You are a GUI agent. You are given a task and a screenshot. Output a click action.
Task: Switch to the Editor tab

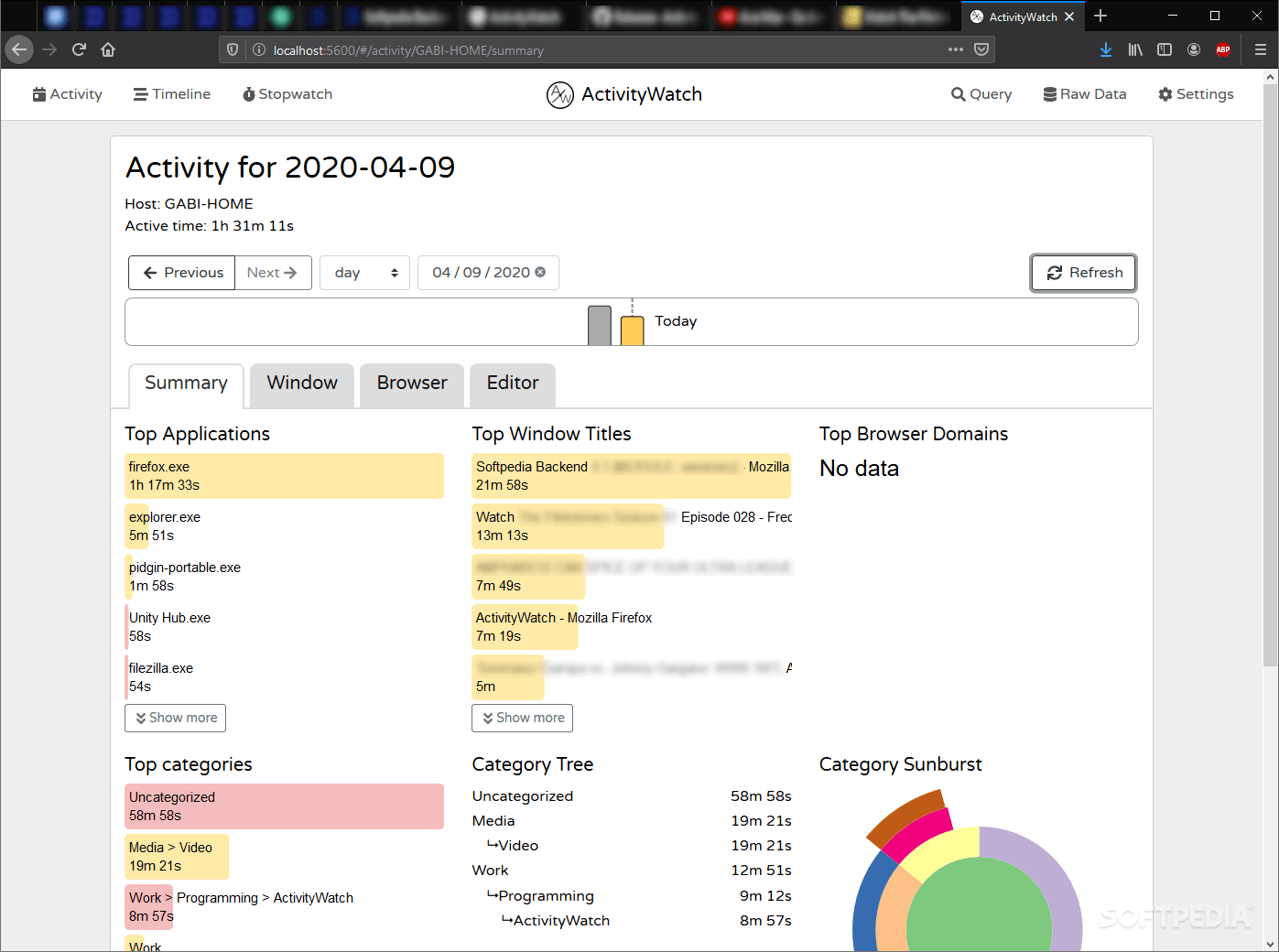click(x=512, y=383)
